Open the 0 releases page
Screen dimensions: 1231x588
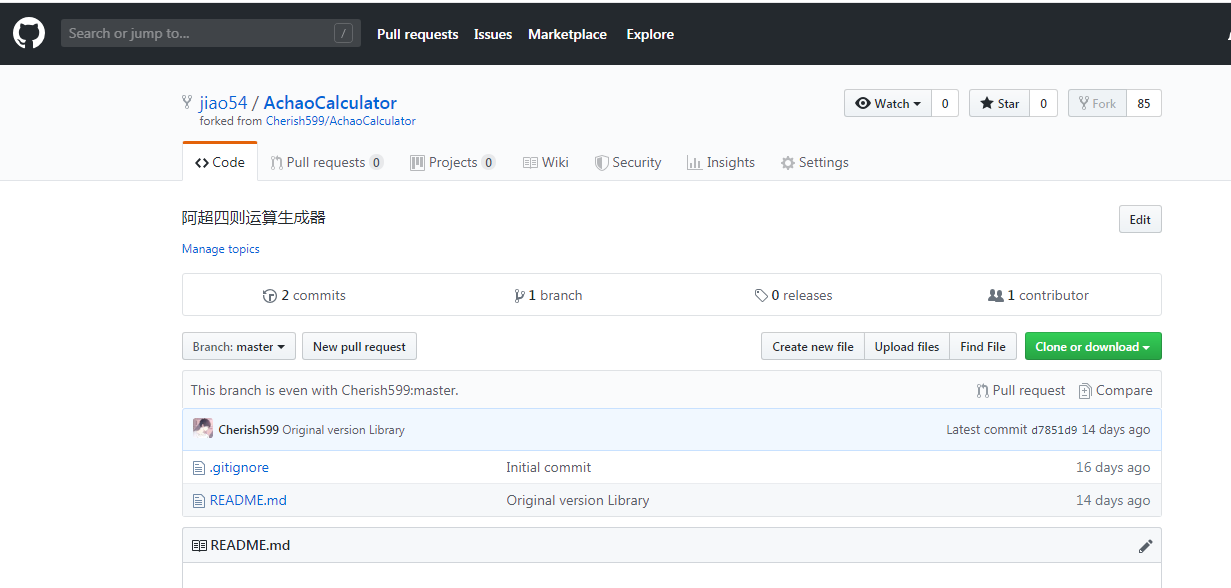tap(794, 295)
